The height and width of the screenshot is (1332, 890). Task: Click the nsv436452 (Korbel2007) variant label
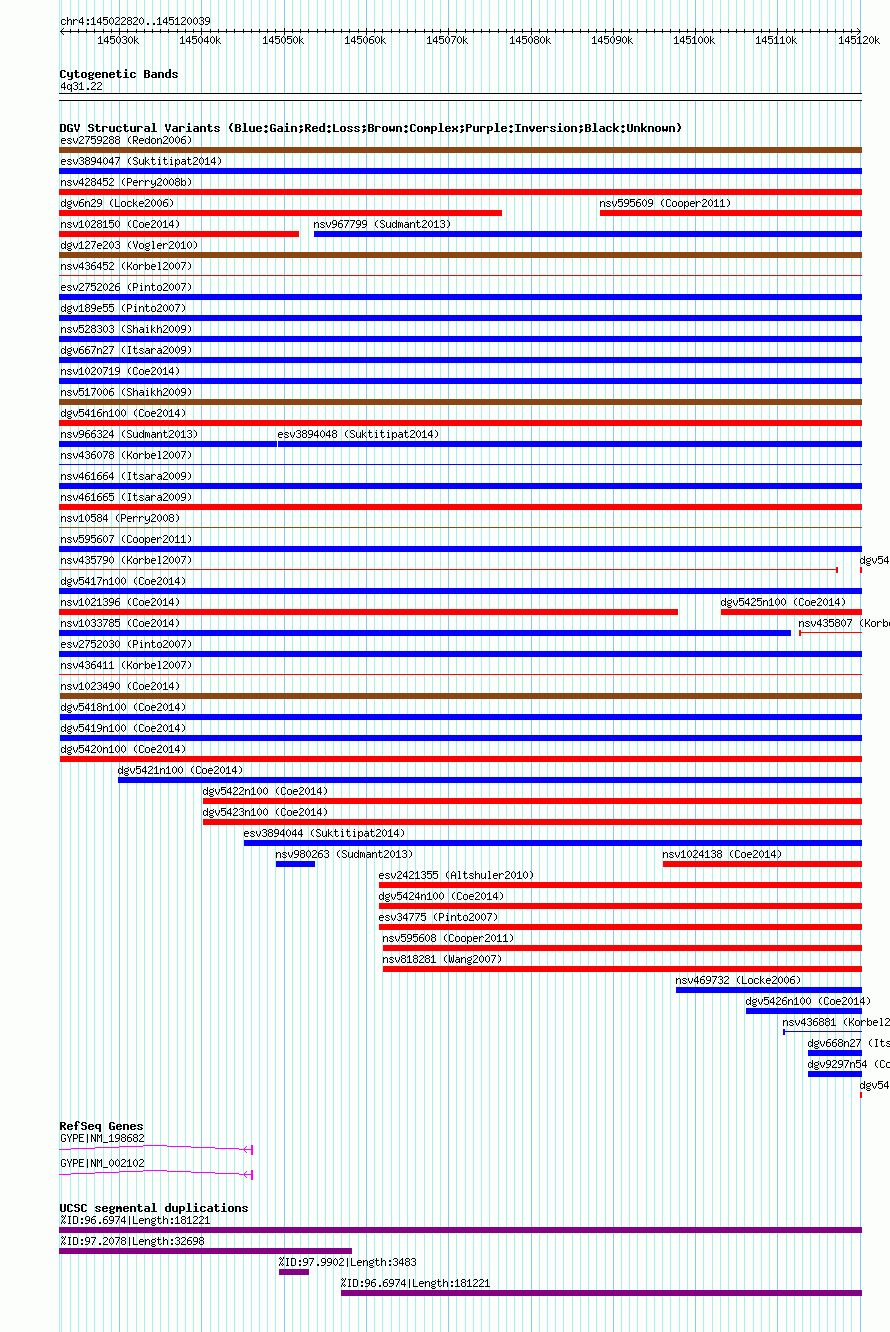(x=126, y=266)
